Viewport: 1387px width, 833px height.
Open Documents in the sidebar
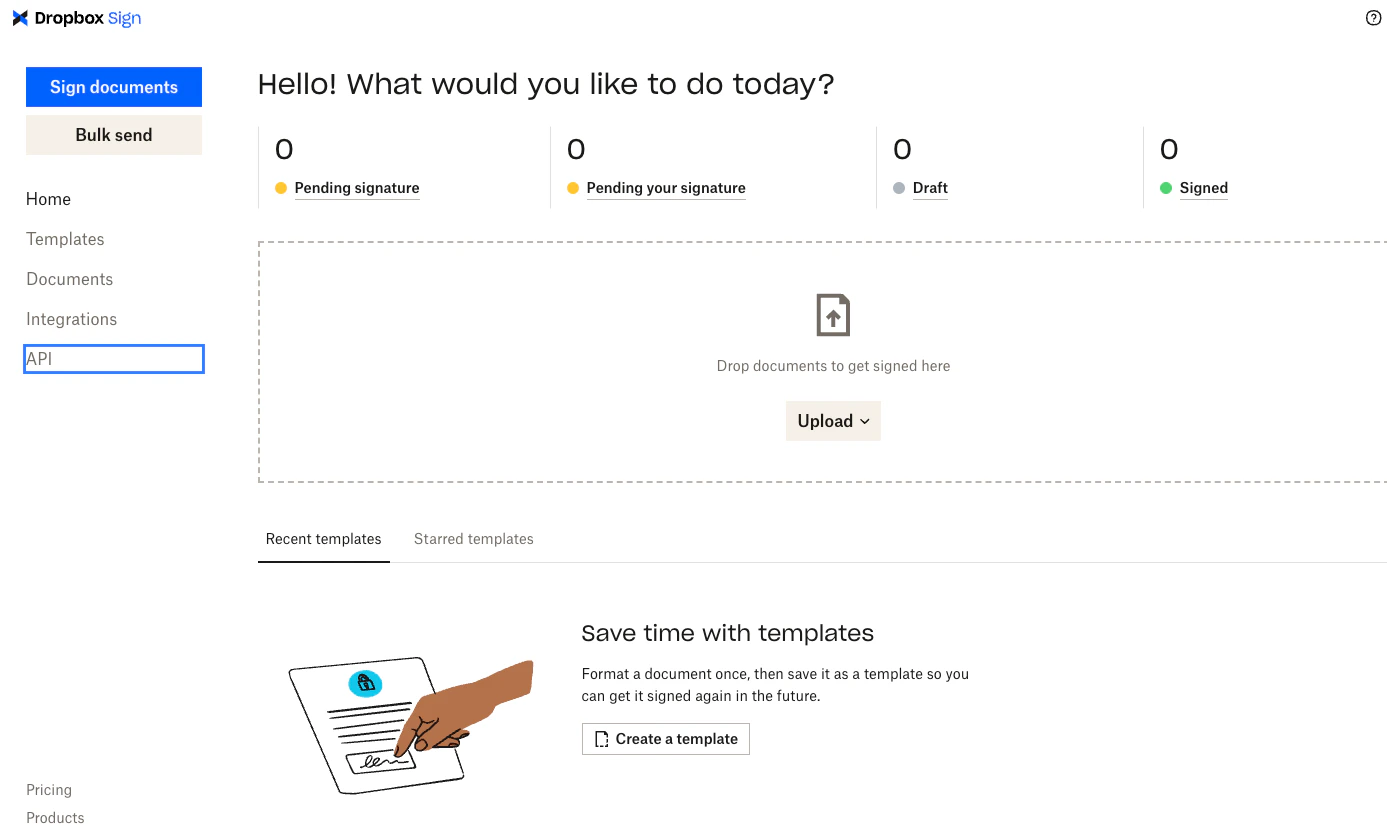(70, 279)
